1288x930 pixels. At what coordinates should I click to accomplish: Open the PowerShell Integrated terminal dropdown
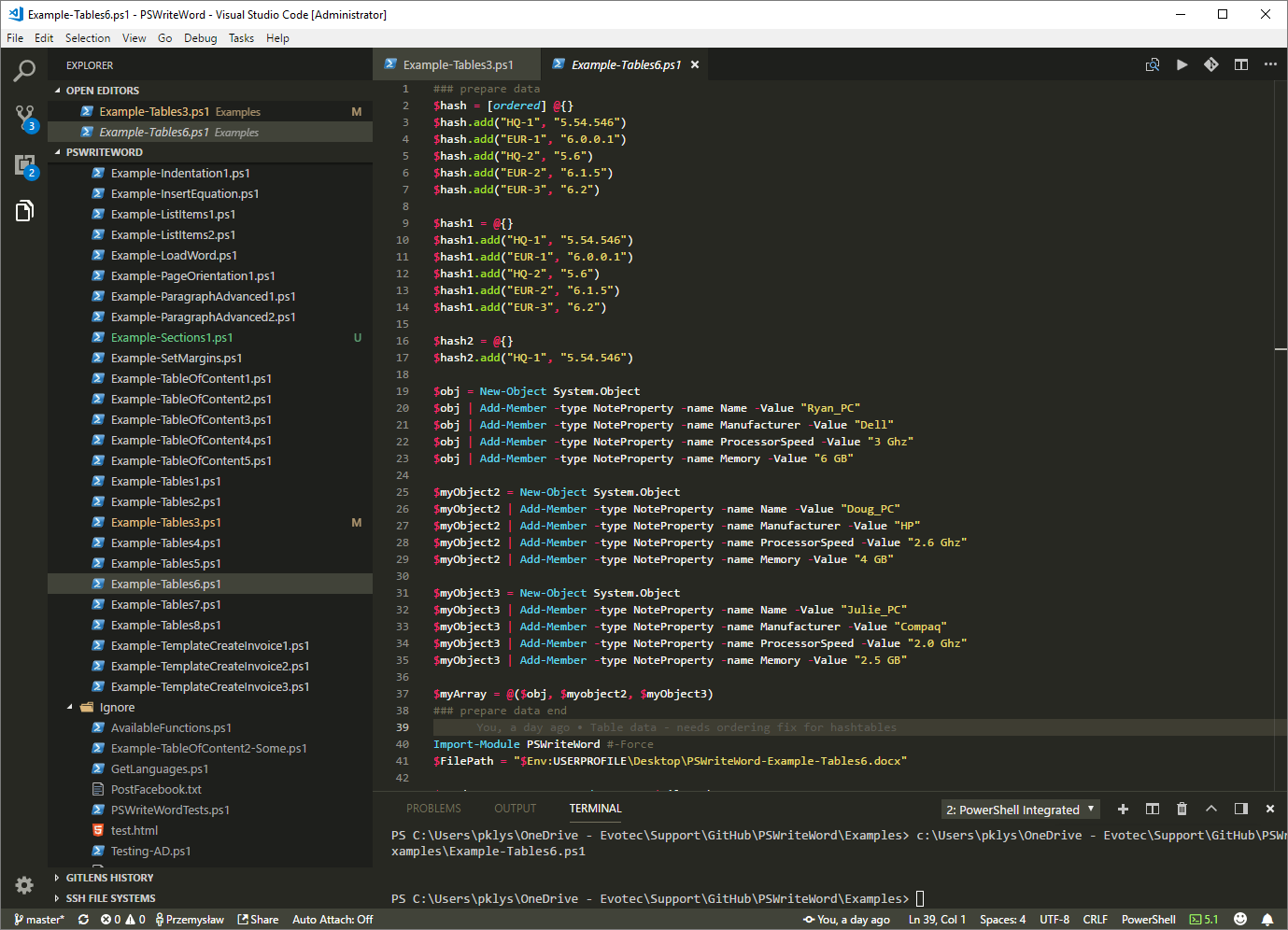(1020, 809)
